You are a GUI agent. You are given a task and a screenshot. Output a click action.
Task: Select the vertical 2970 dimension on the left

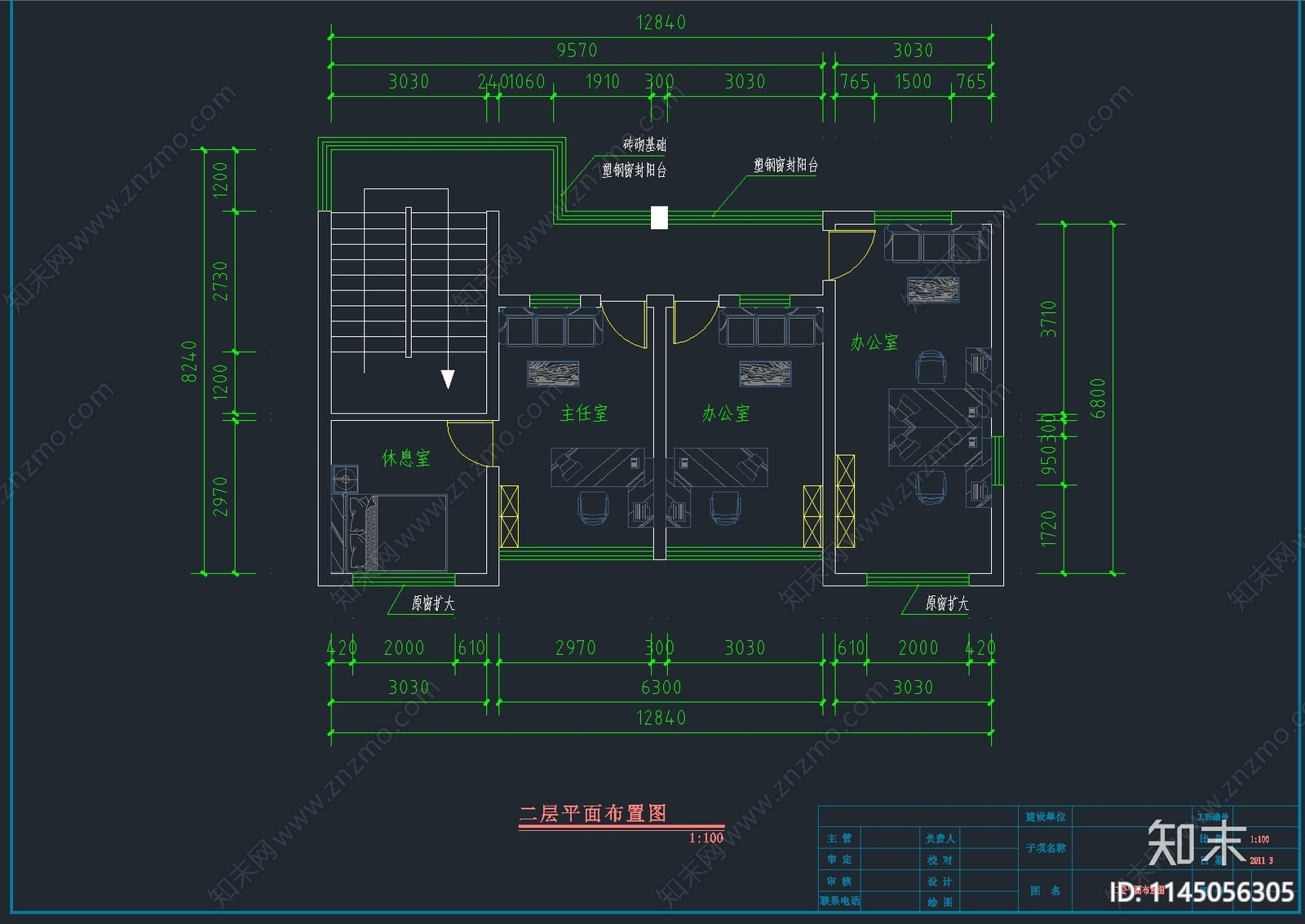(220, 497)
